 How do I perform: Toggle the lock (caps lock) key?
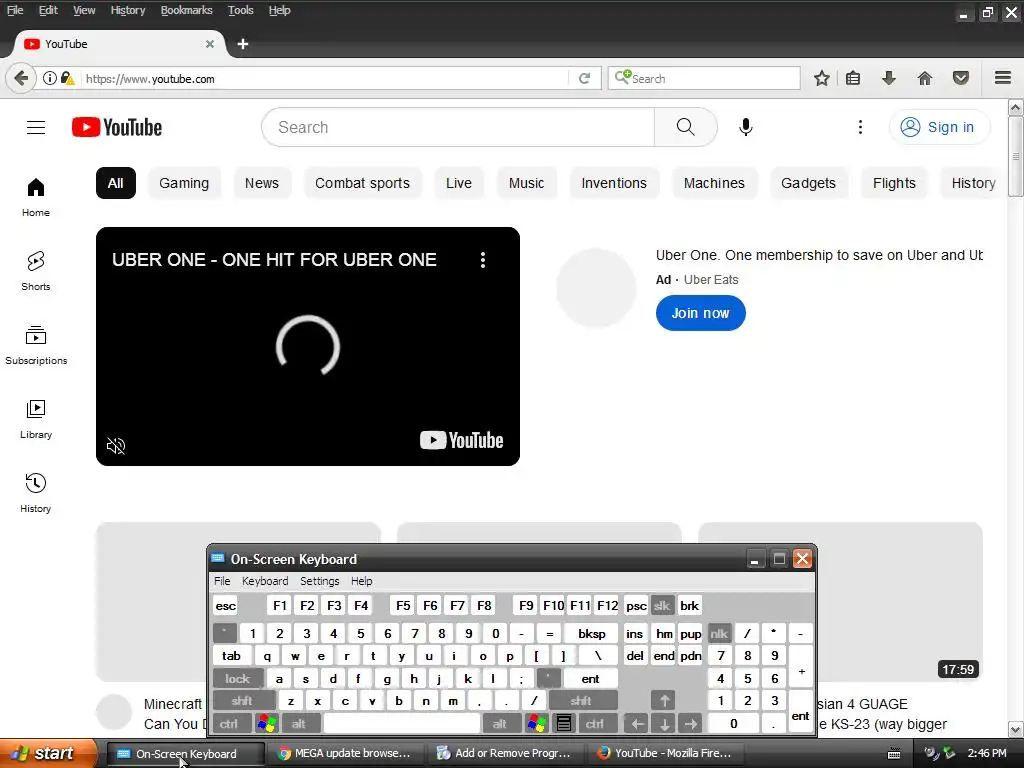(x=238, y=679)
